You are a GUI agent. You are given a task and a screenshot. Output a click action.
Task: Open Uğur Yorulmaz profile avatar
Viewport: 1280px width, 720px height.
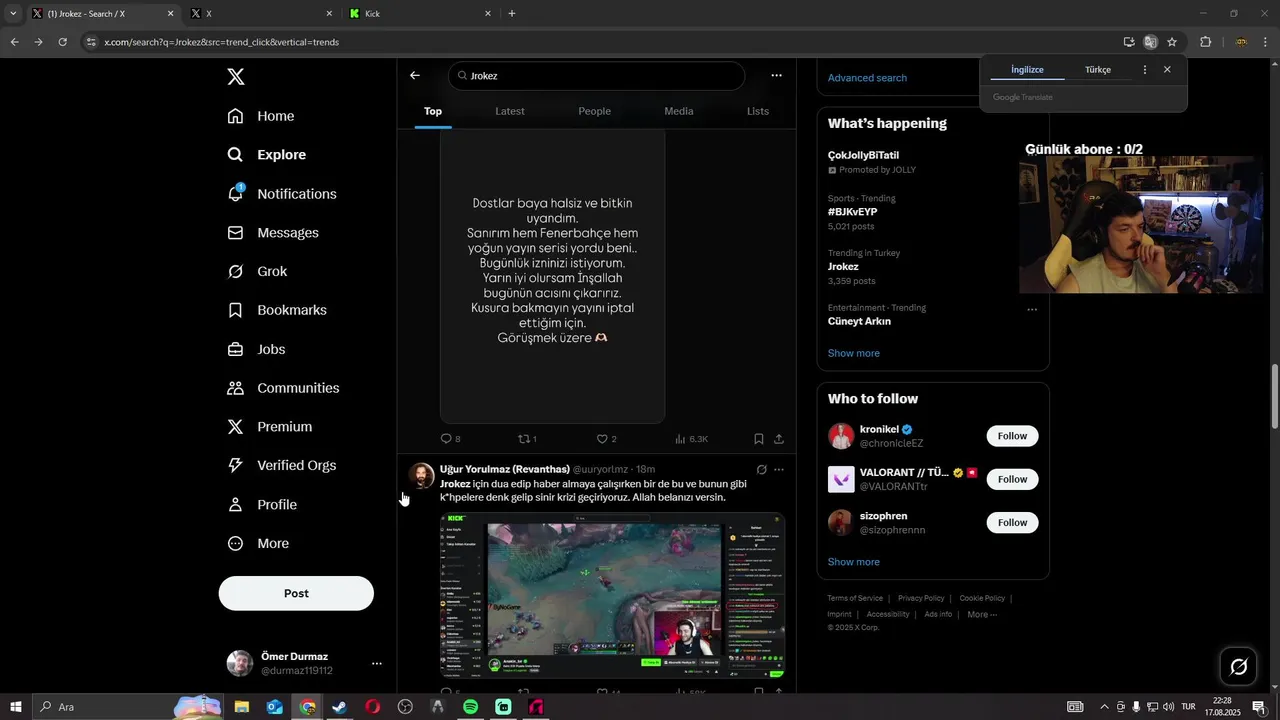[x=422, y=476]
